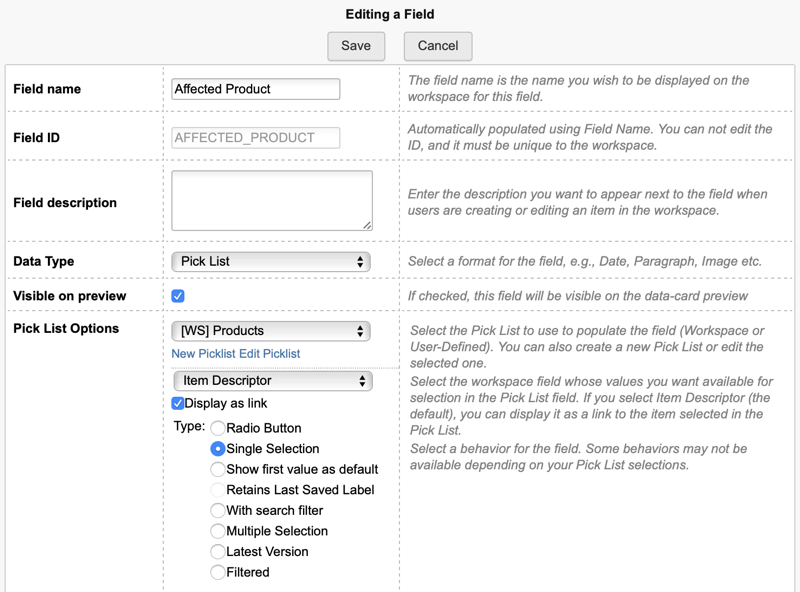Viewport: 800px width, 592px height.
Task: Uncheck the Visible on preview checkbox
Action: click(178, 296)
